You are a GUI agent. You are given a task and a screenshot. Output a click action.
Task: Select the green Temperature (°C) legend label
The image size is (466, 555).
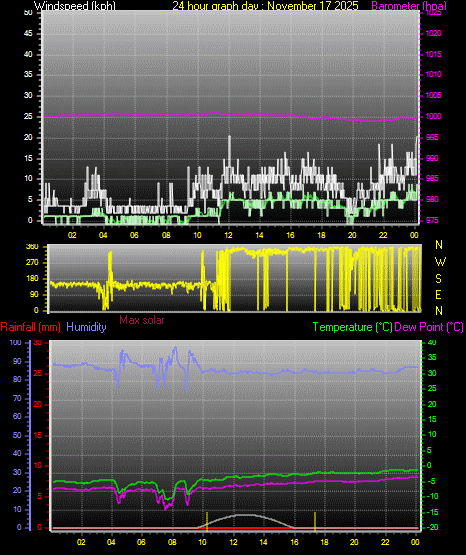click(352, 327)
